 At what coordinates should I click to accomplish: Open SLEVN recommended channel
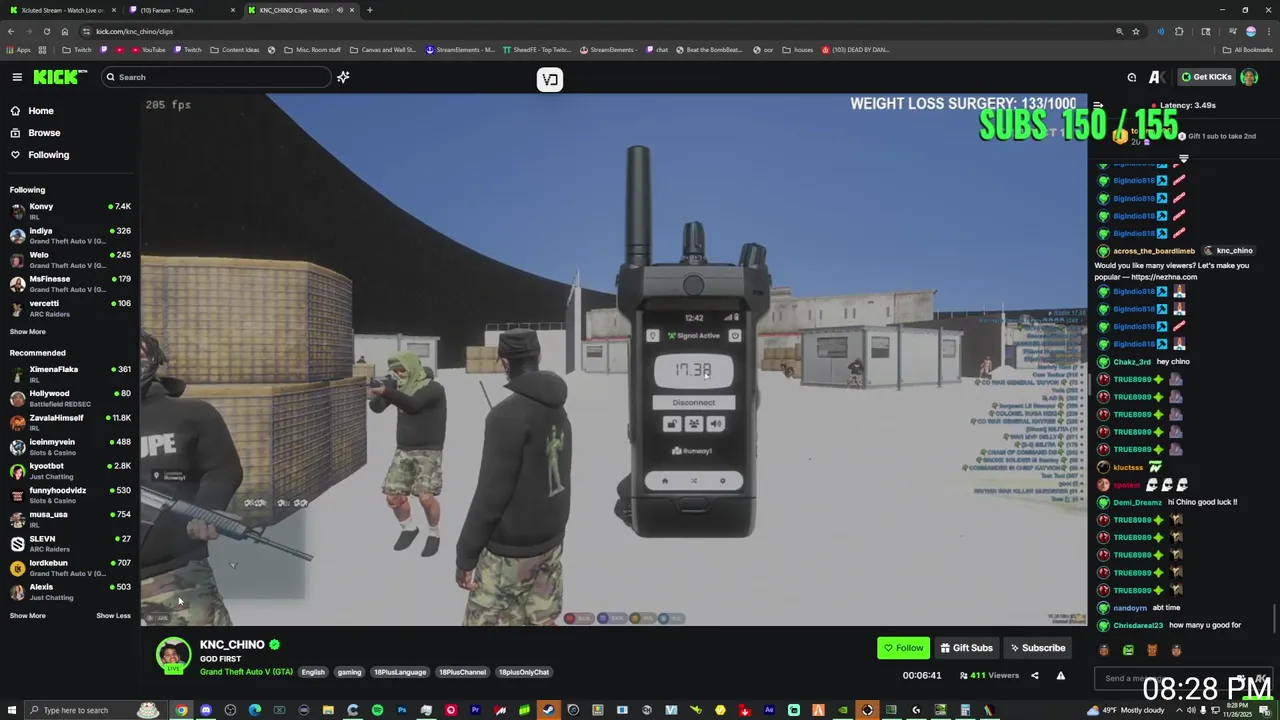click(70, 543)
